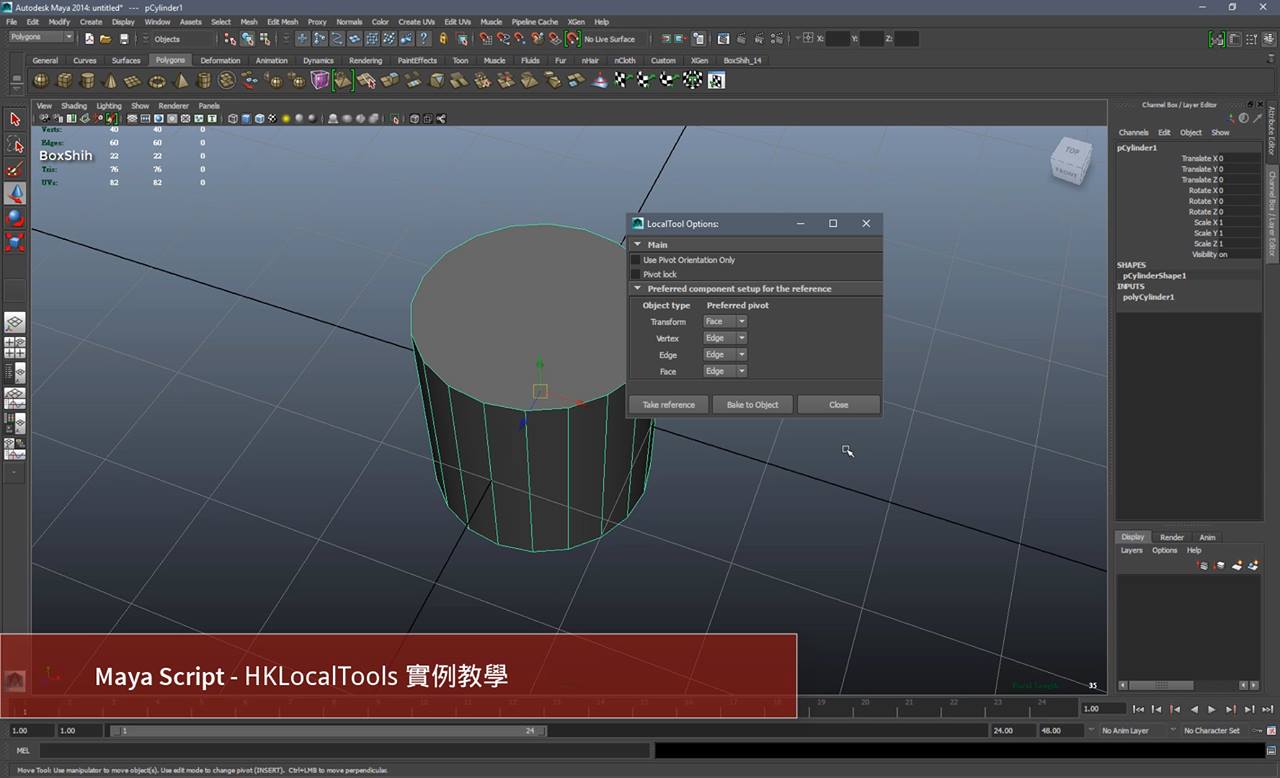This screenshot has width=1280, height=778.
Task: Activate the Lasso select tool
Action: click(15, 144)
